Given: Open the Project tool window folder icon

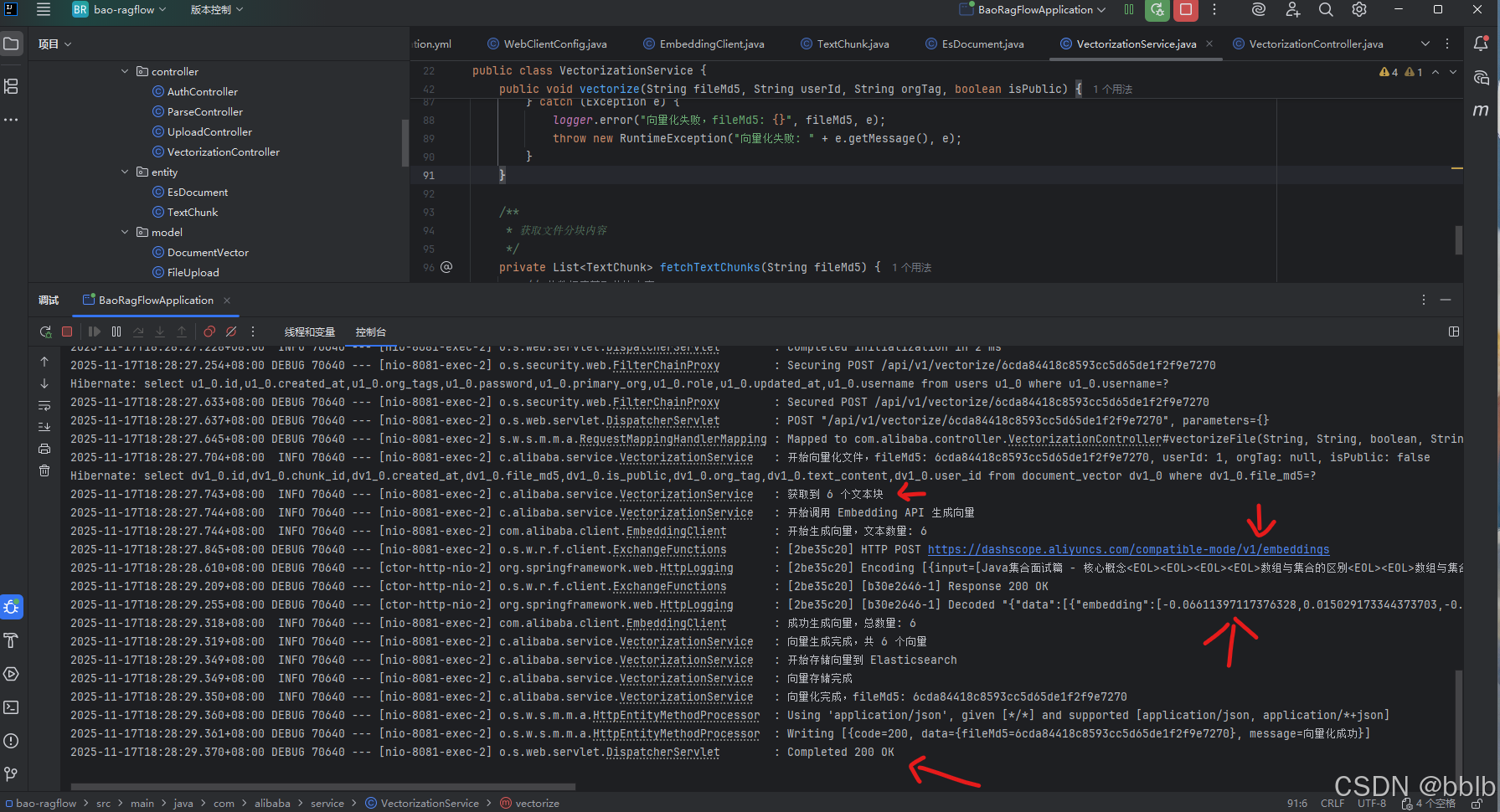Looking at the screenshot, I should point(11,44).
